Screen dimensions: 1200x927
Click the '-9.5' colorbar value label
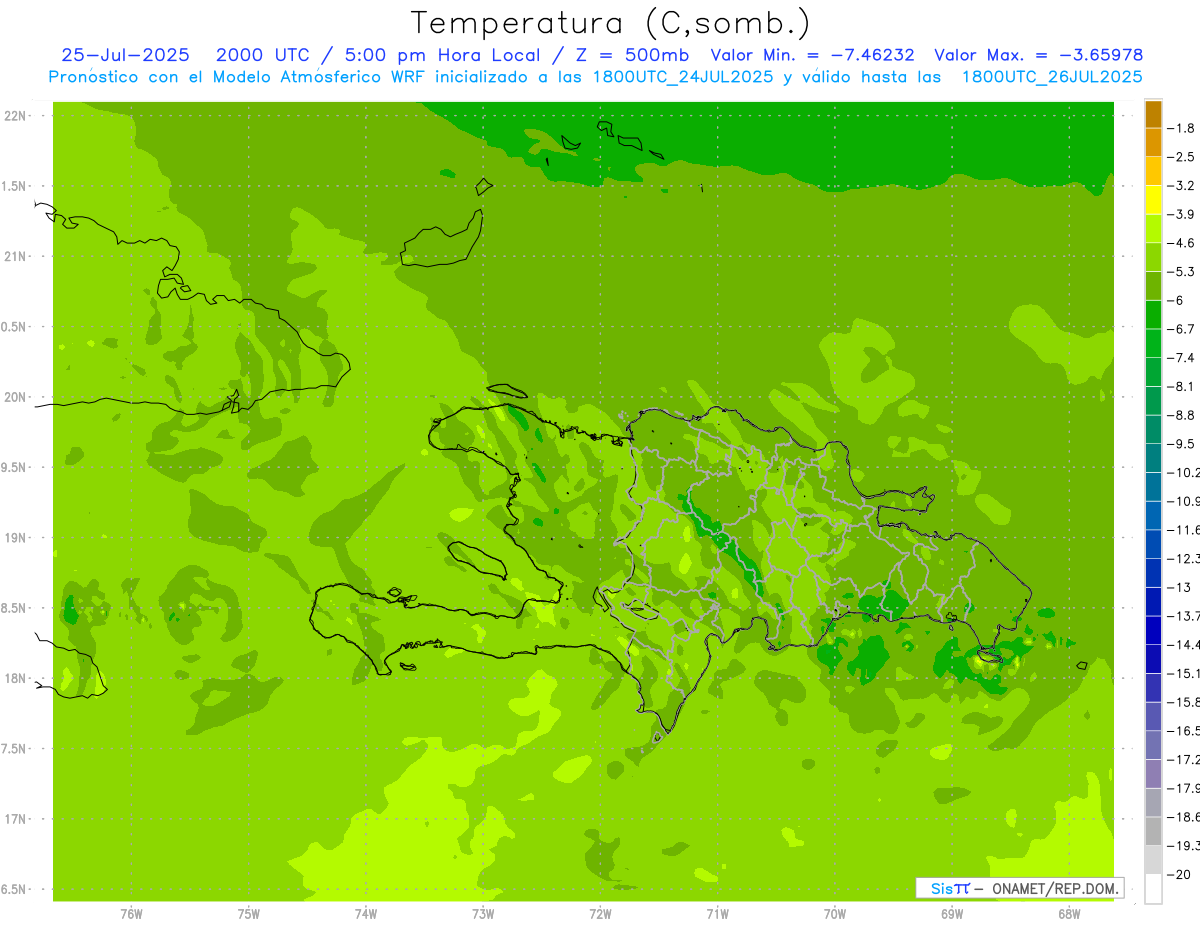coord(1181,443)
